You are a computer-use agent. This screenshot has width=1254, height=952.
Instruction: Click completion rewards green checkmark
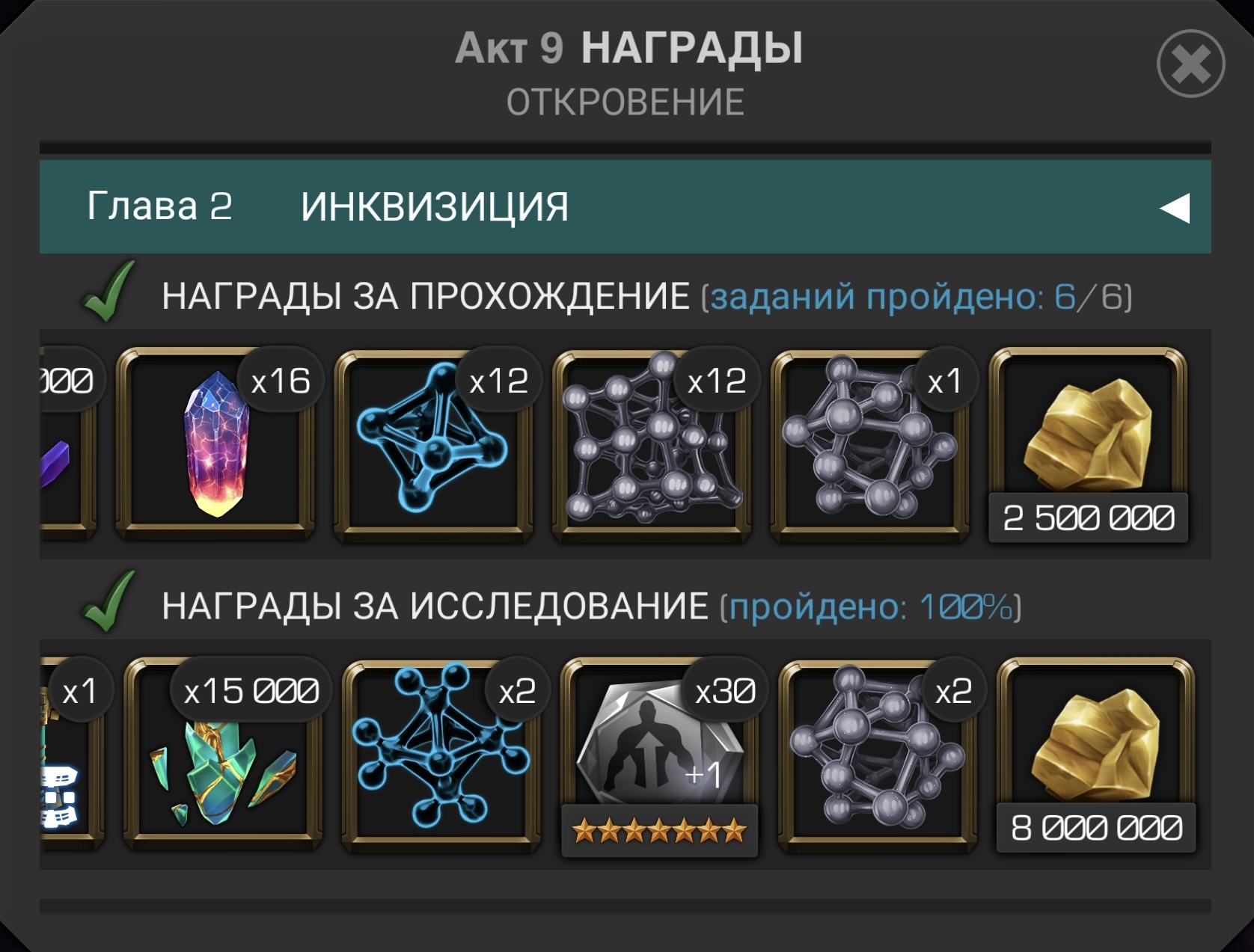click(108, 292)
